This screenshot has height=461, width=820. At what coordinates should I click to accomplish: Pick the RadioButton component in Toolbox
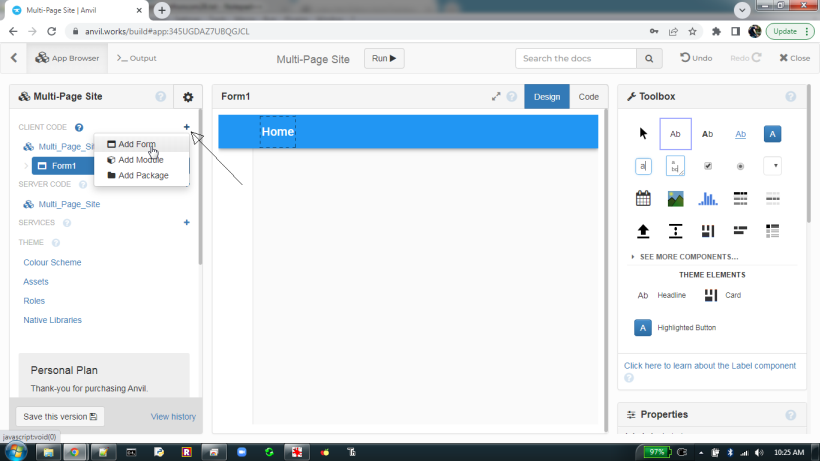click(x=740, y=166)
